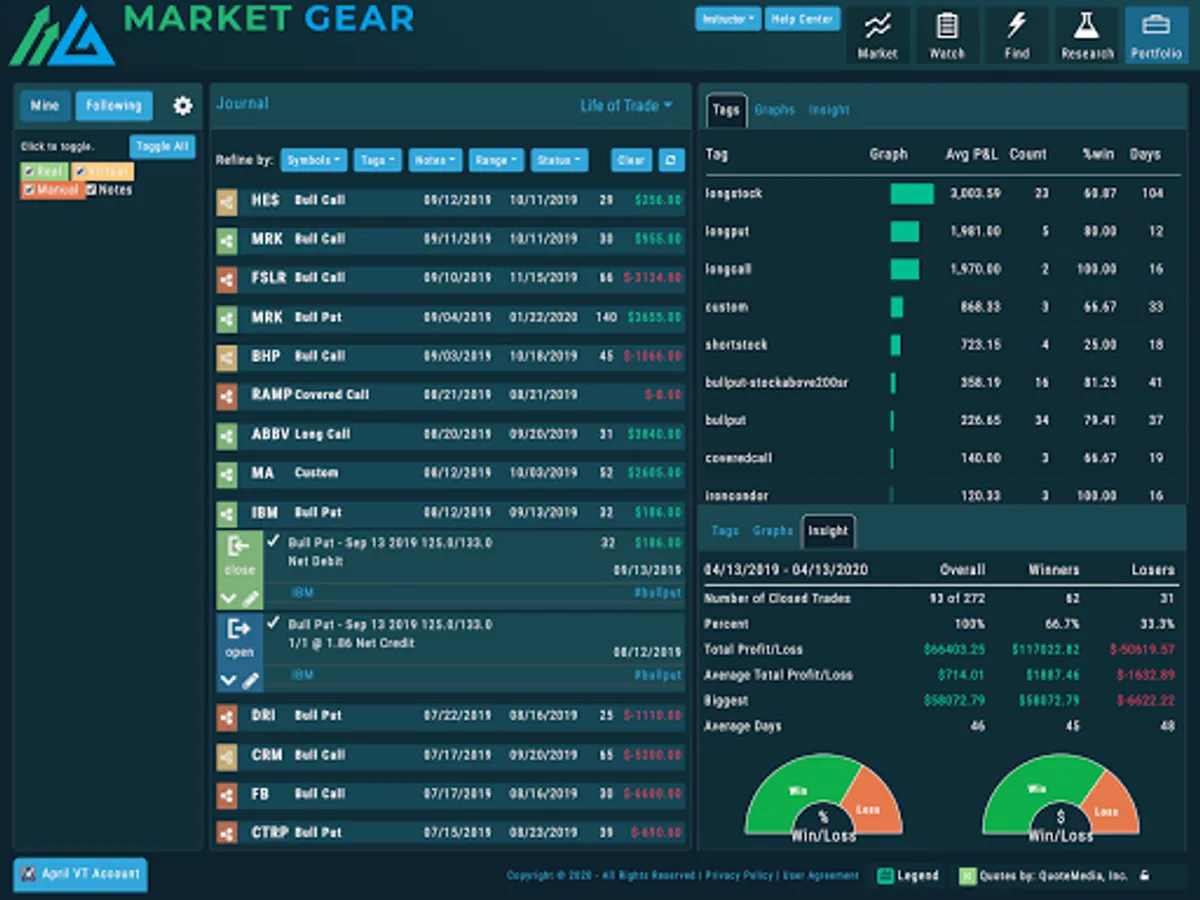Open the Life of Trade dropdown
The height and width of the screenshot is (900, 1200).
(x=626, y=105)
